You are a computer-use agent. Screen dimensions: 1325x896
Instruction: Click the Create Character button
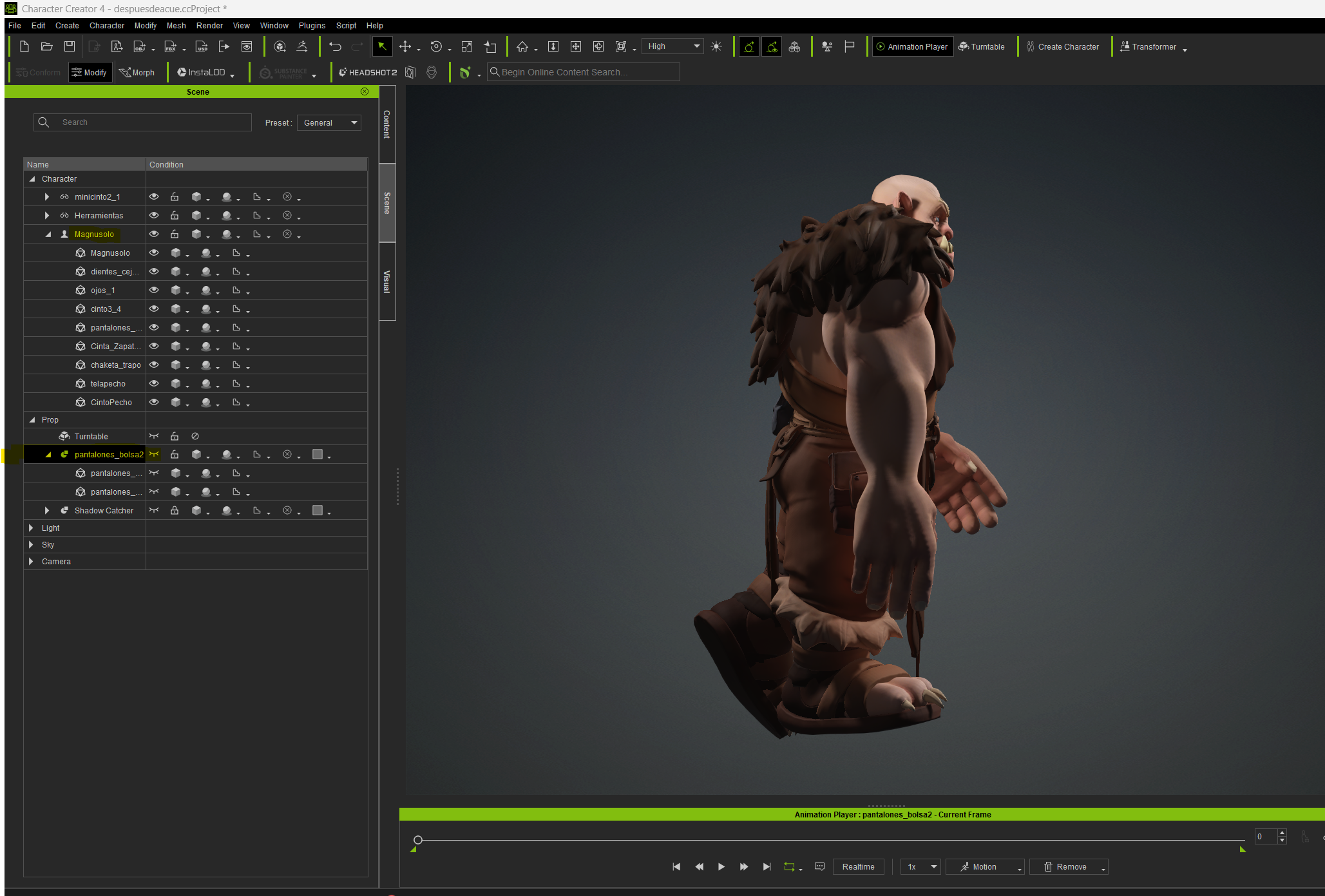[1063, 46]
